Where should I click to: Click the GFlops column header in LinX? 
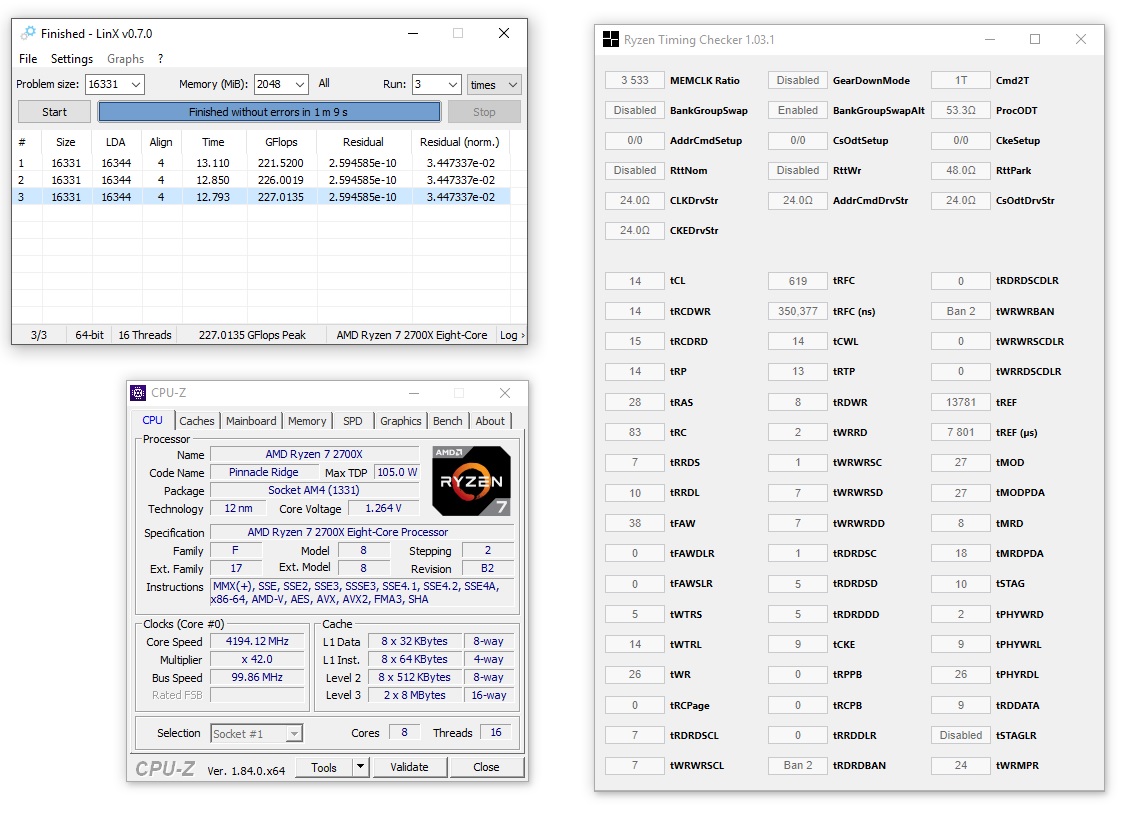point(281,142)
